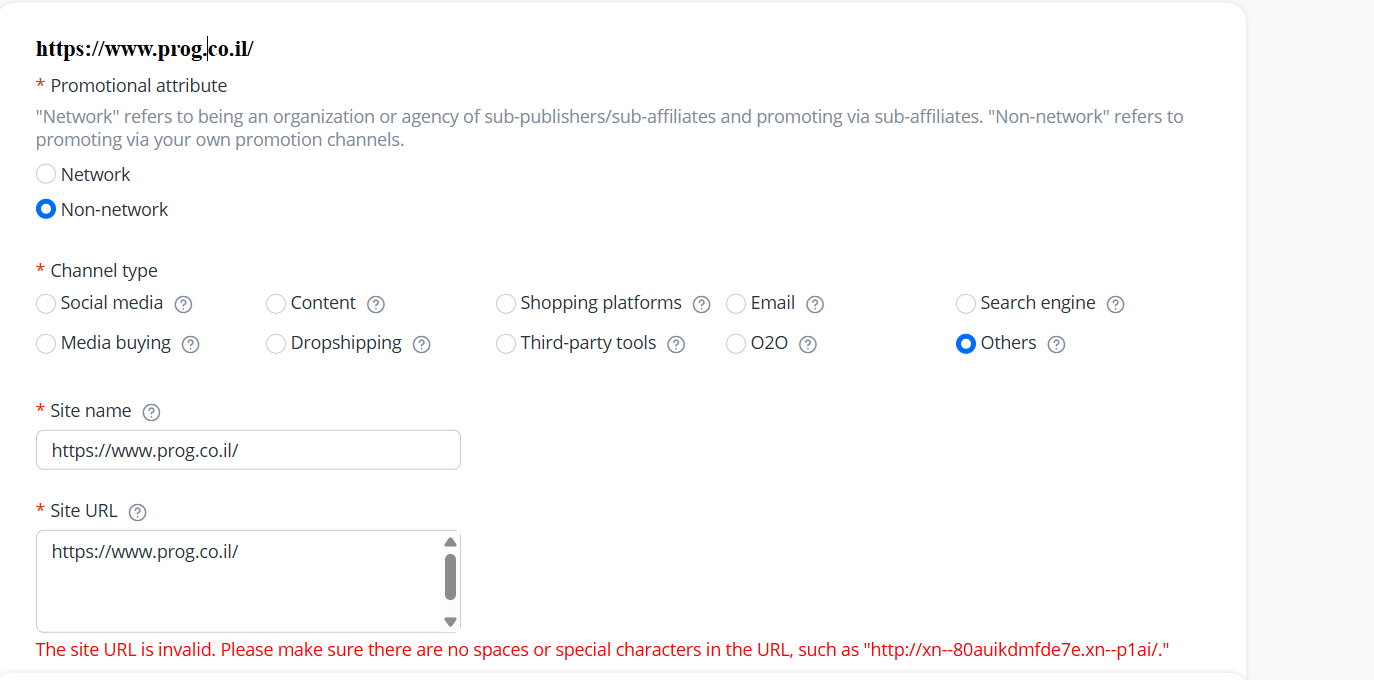
Task: Click into the Site name field
Action: click(x=248, y=450)
